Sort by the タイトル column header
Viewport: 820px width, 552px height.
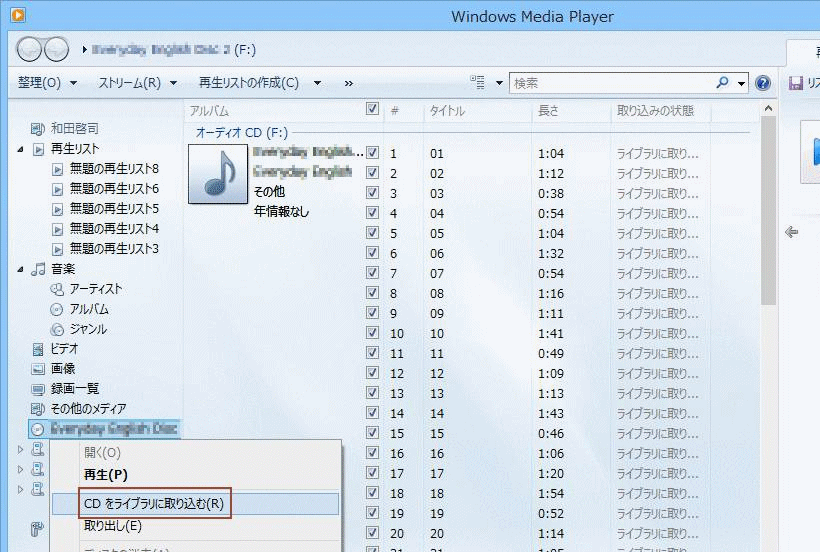click(447, 111)
